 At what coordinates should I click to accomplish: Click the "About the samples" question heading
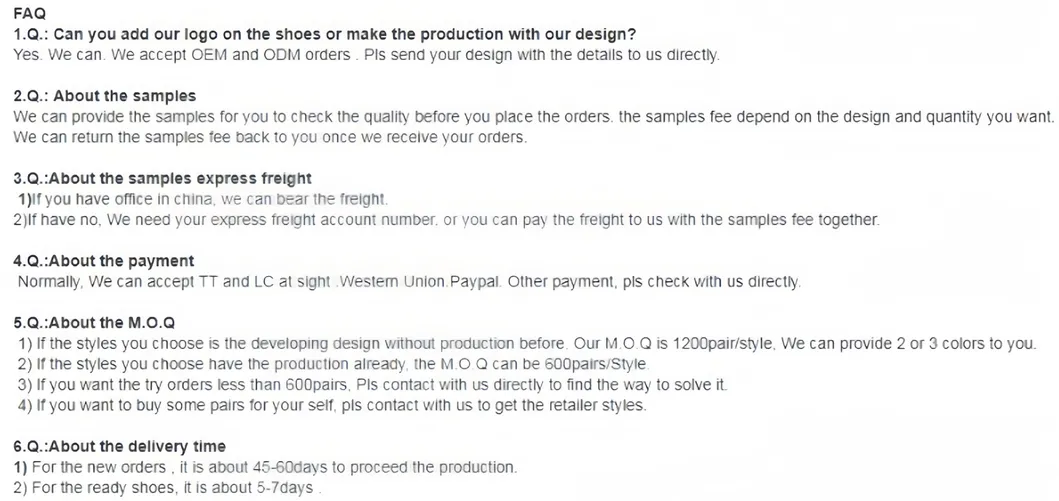(x=105, y=96)
